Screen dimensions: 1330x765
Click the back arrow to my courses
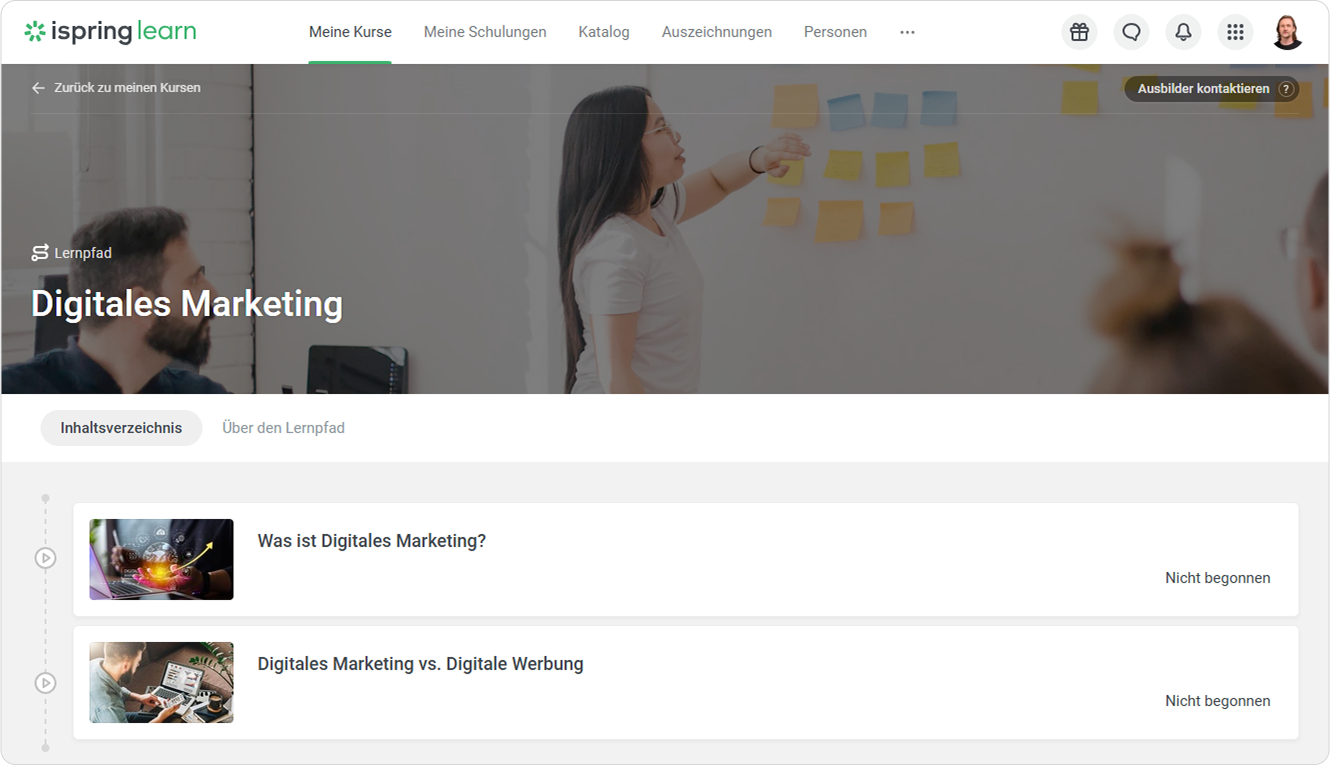38,88
